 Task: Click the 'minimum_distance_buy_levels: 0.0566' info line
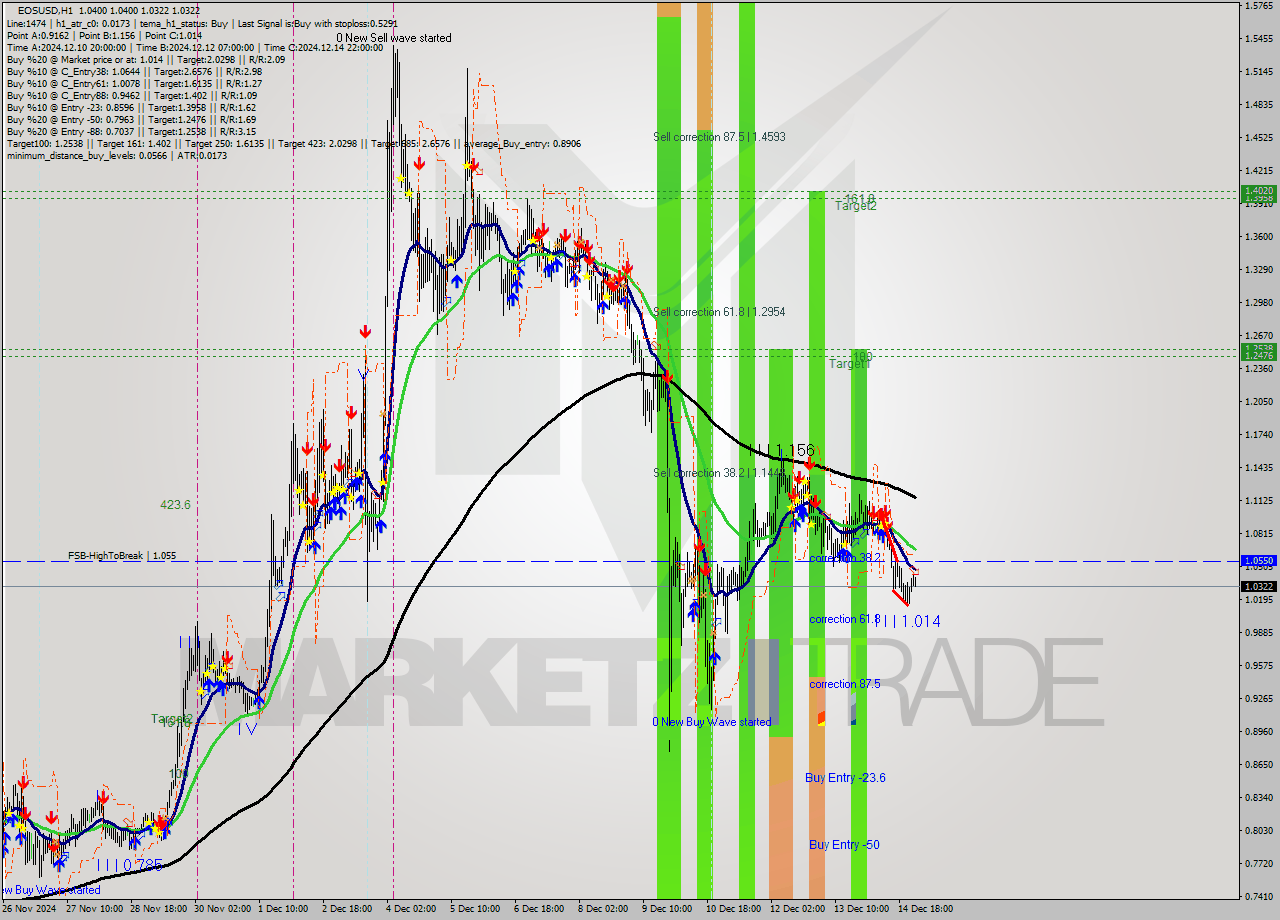(117, 155)
